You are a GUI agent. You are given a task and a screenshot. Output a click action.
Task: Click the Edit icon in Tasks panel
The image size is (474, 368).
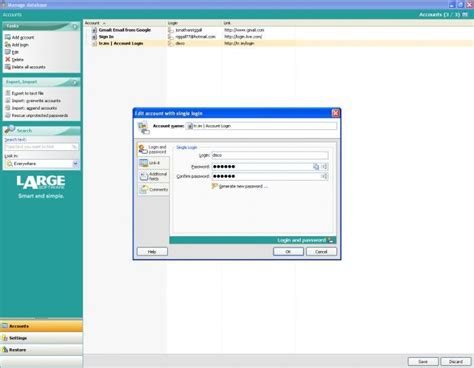pyautogui.click(x=8, y=52)
